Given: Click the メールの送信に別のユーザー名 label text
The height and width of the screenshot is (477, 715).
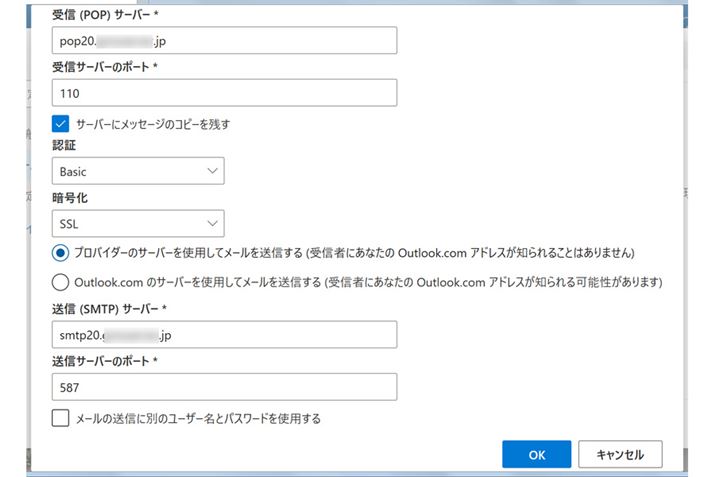Looking at the screenshot, I should coord(198,418).
